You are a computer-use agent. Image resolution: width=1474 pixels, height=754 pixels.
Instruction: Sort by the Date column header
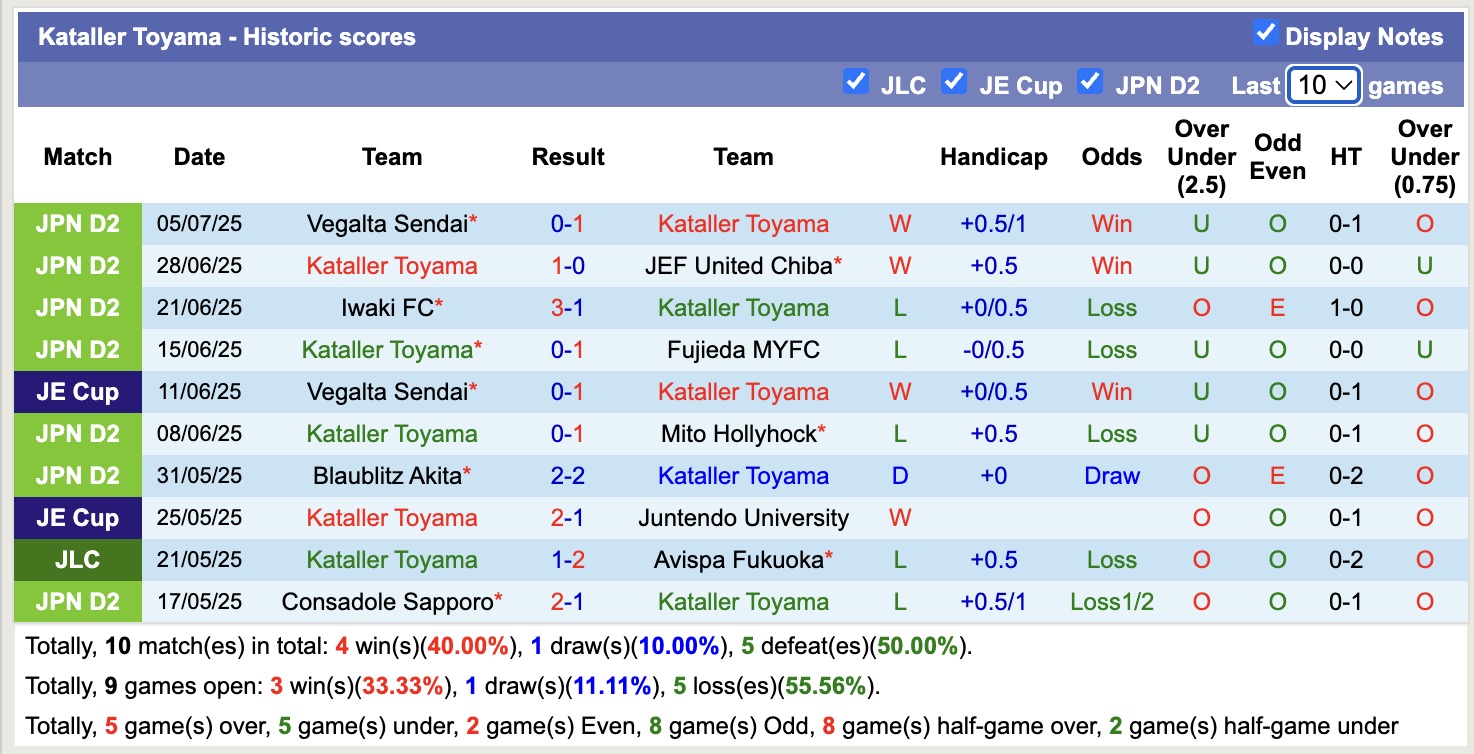click(x=198, y=157)
